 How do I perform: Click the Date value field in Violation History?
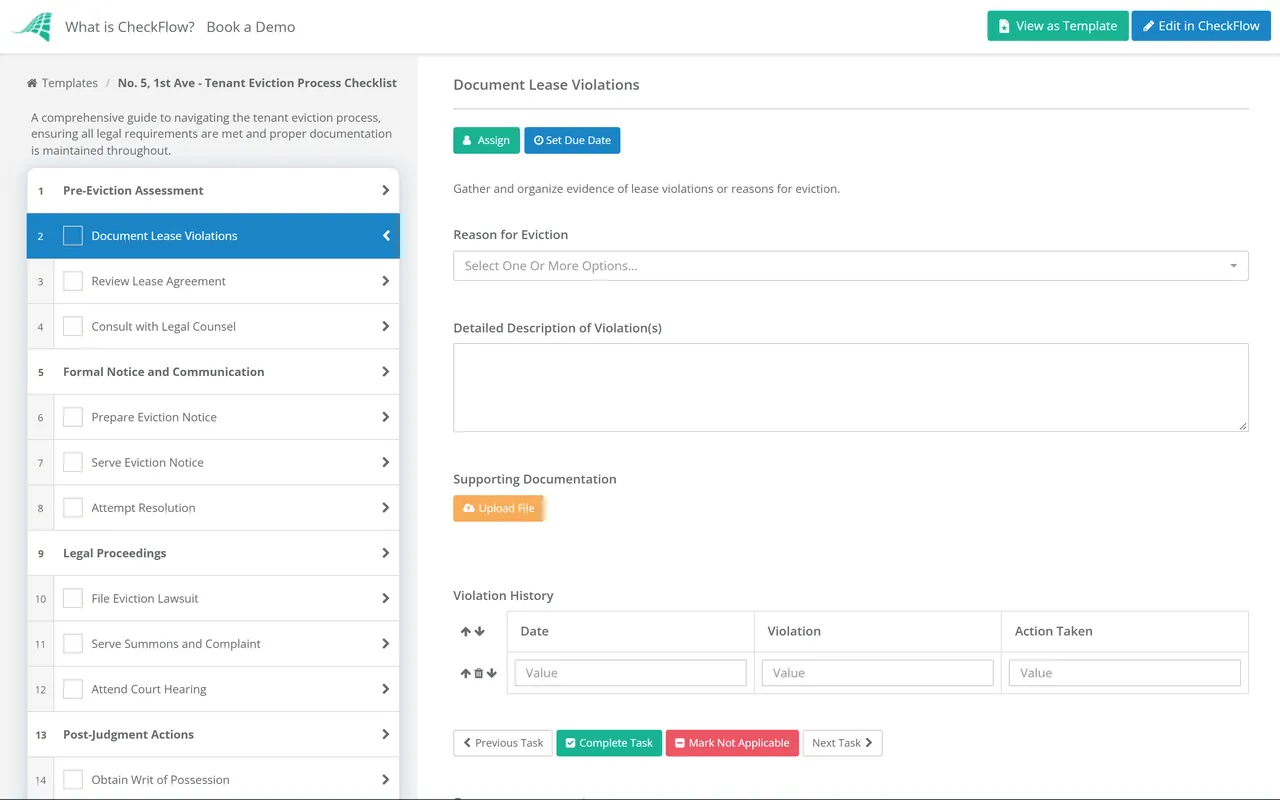pyautogui.click(x=631, y=673)
